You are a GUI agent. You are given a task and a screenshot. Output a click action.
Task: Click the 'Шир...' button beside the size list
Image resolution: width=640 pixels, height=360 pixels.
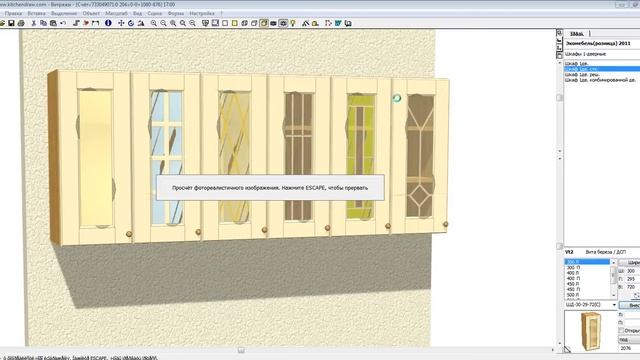pyautogui.click(x=629, y=262)
